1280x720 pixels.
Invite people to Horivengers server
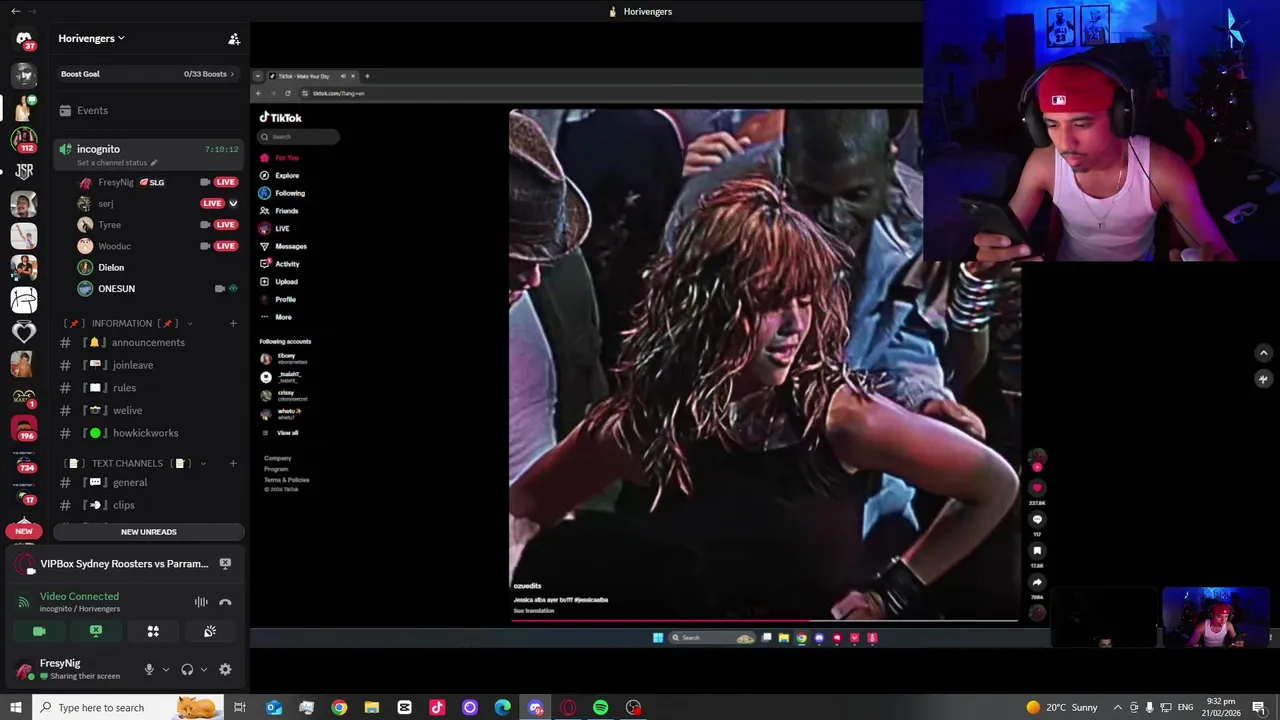pos(234,39)
